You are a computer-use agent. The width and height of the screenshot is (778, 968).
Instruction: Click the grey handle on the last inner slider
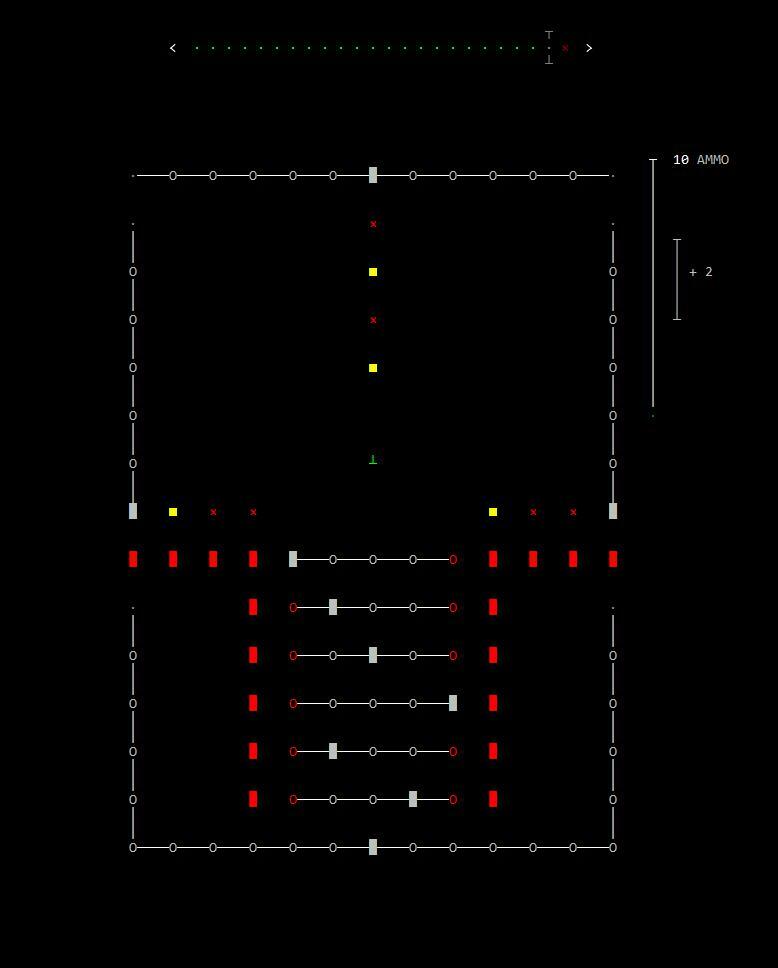click(x=413, y=799)
